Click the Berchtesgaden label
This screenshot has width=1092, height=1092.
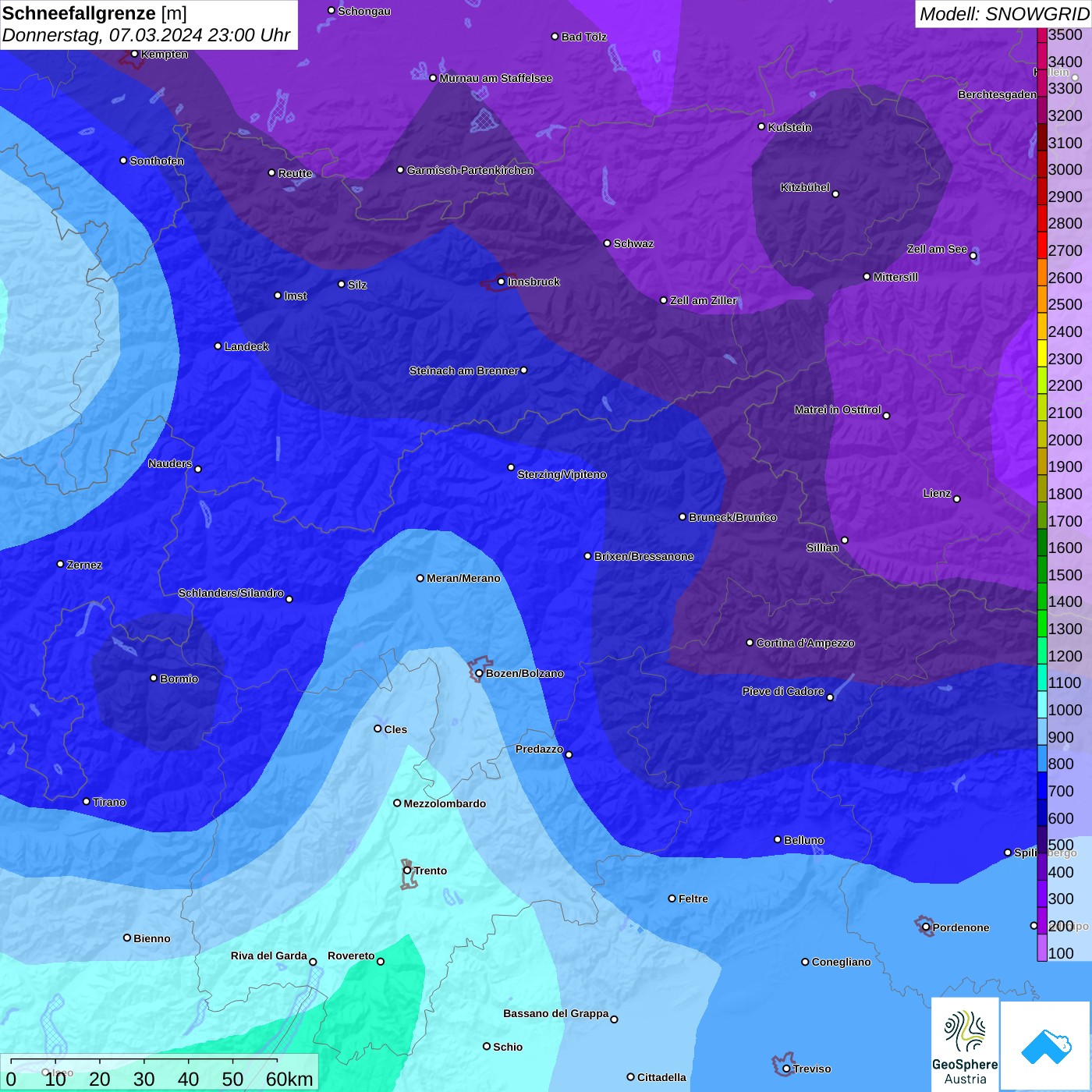997,94
